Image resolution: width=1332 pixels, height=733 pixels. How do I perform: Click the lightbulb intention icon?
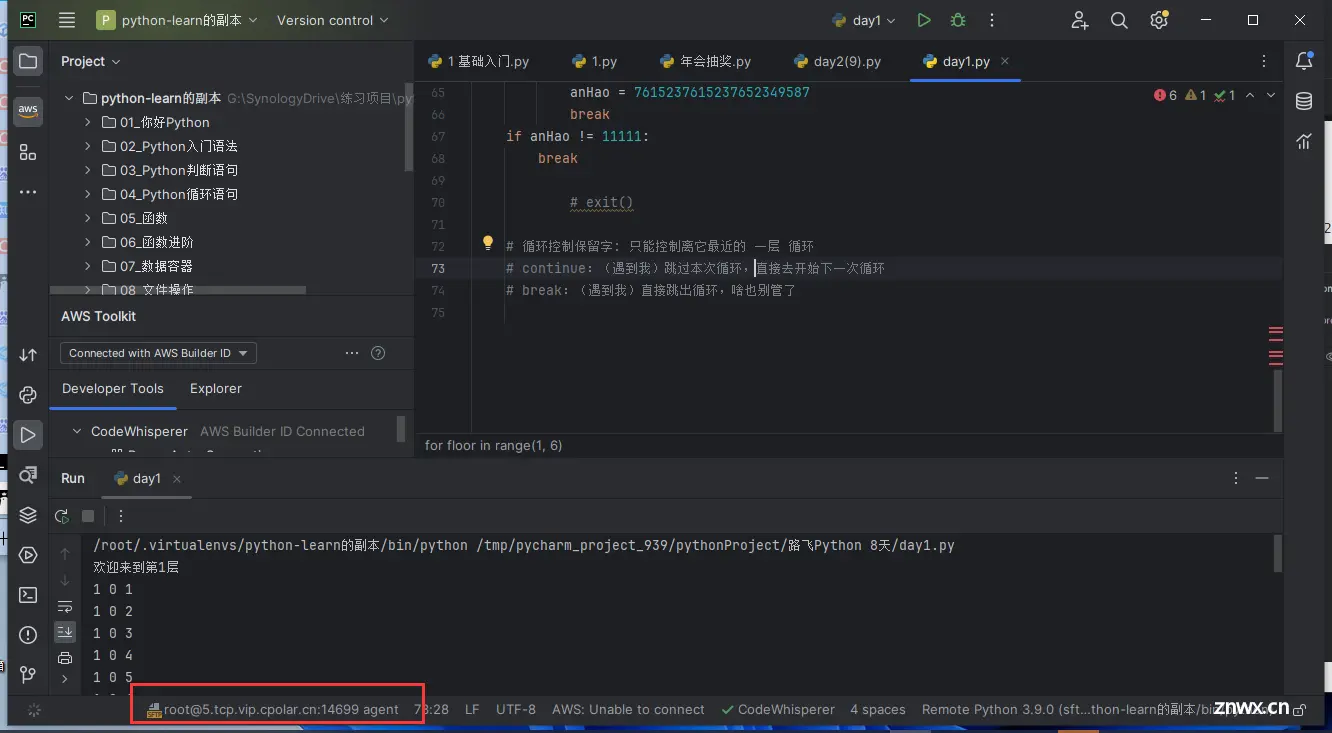coord(488,242)
